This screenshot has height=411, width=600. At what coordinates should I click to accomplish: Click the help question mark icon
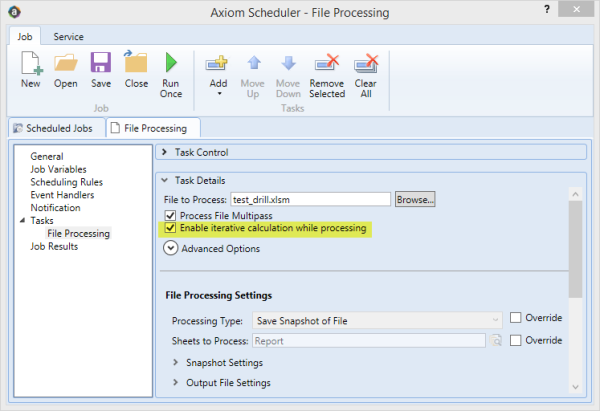[x=547, y=9]
